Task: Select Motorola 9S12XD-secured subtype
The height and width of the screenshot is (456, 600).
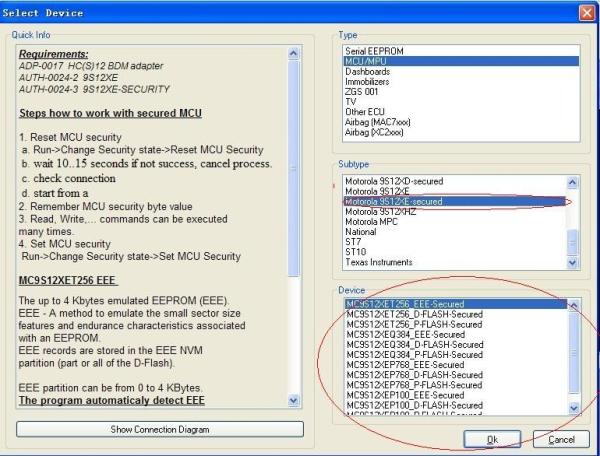Action: pos(455,181)
